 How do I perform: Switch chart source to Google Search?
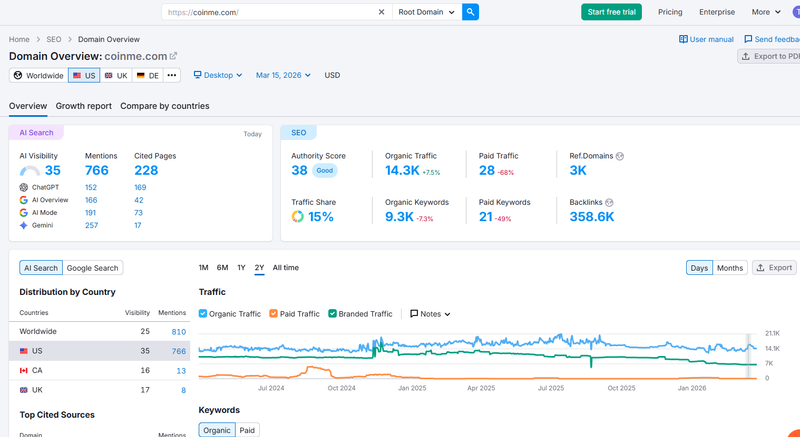pyautogui.click(x=92, y=268)
